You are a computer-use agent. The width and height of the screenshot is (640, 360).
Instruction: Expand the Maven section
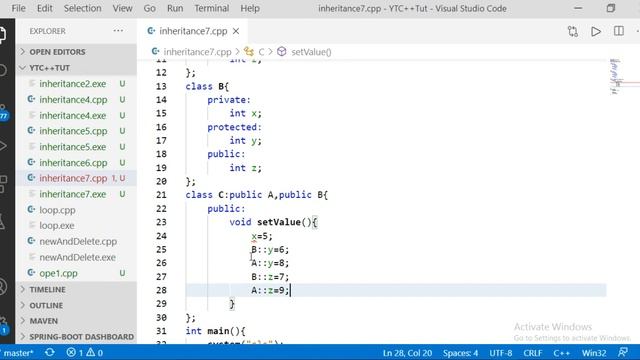click(x=76, y=321)
